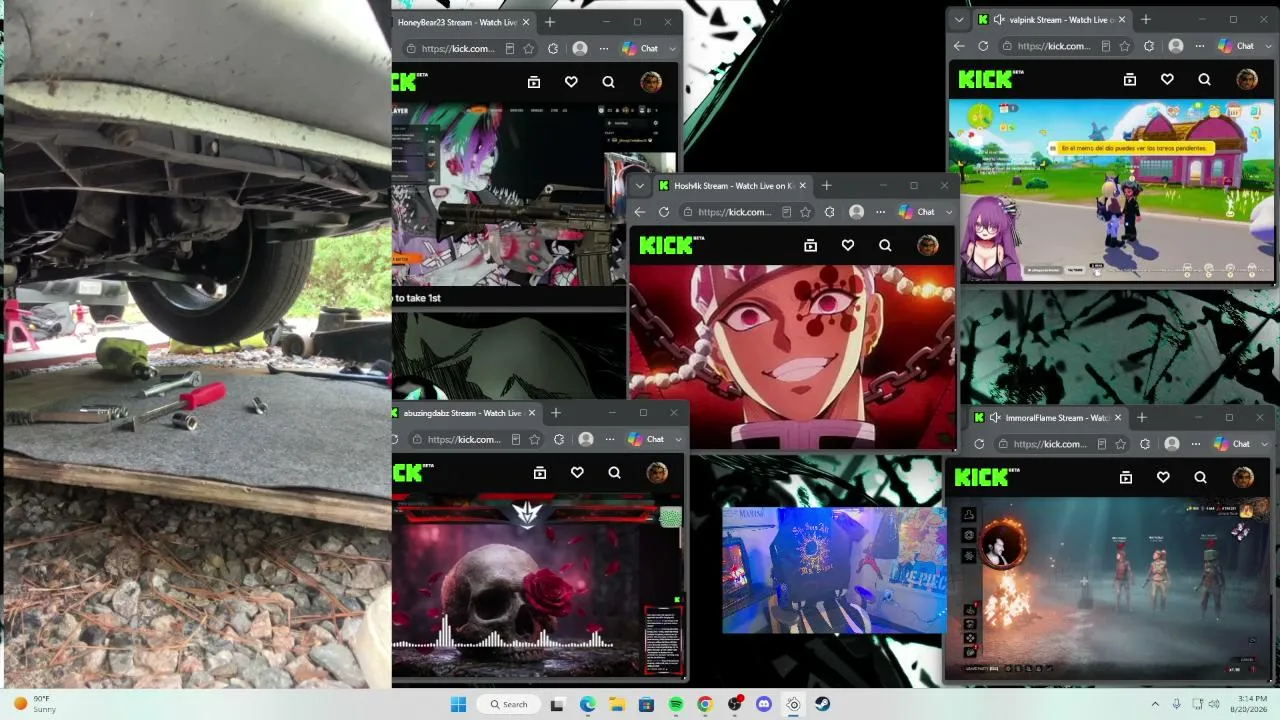Screen dimensions: 1280x720
Task: Open Copilot Chat in the ImmoralFlame window
Action: pos(1232,444)
